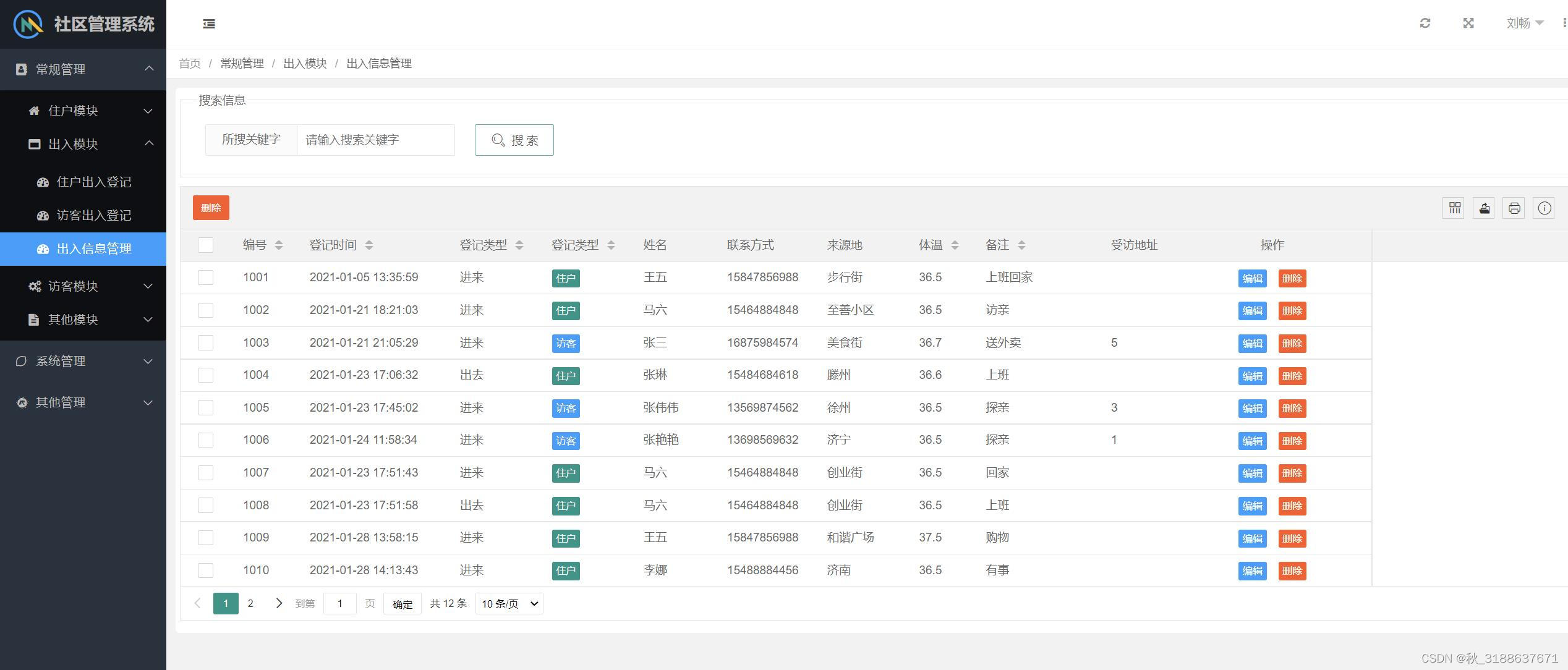Viewport: 1568px width, 670px height.
Task: Click the table info tips icon
Action: coord(1545,208)
